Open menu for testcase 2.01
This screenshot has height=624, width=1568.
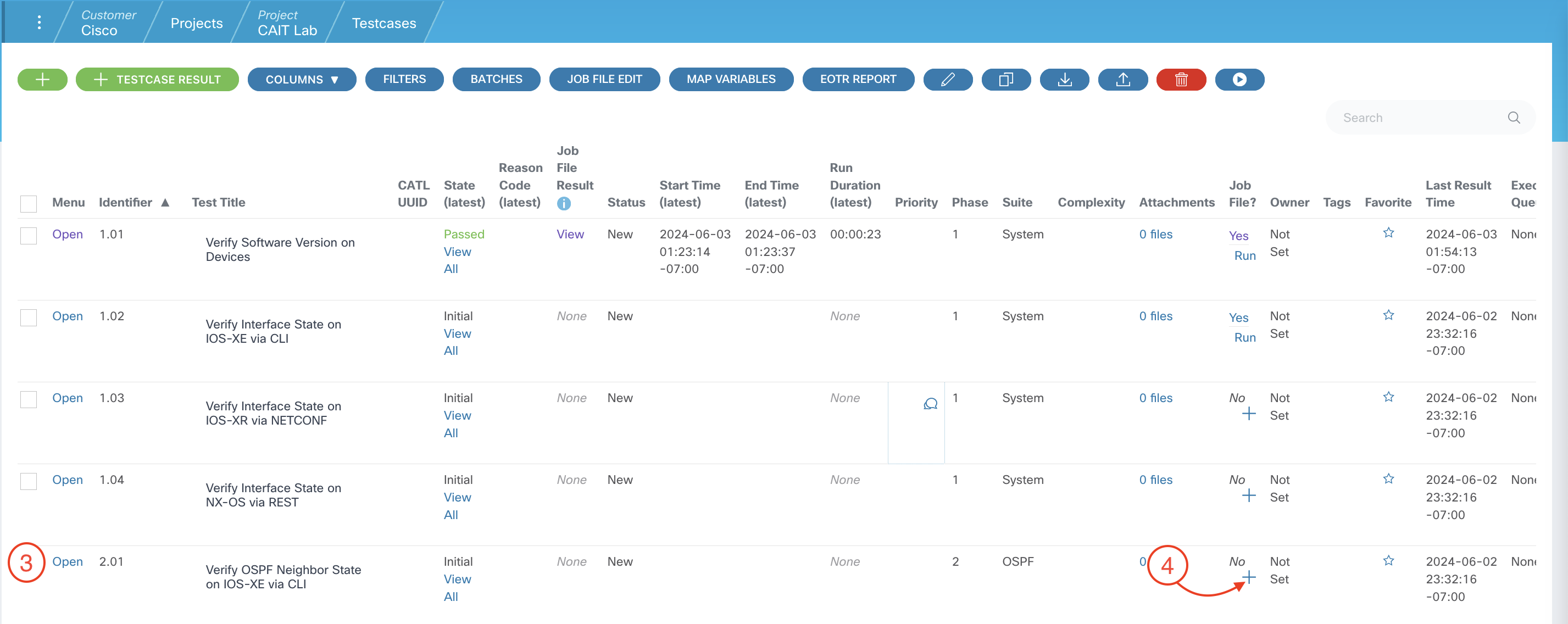pyautogui.click(x=67, y=561)
